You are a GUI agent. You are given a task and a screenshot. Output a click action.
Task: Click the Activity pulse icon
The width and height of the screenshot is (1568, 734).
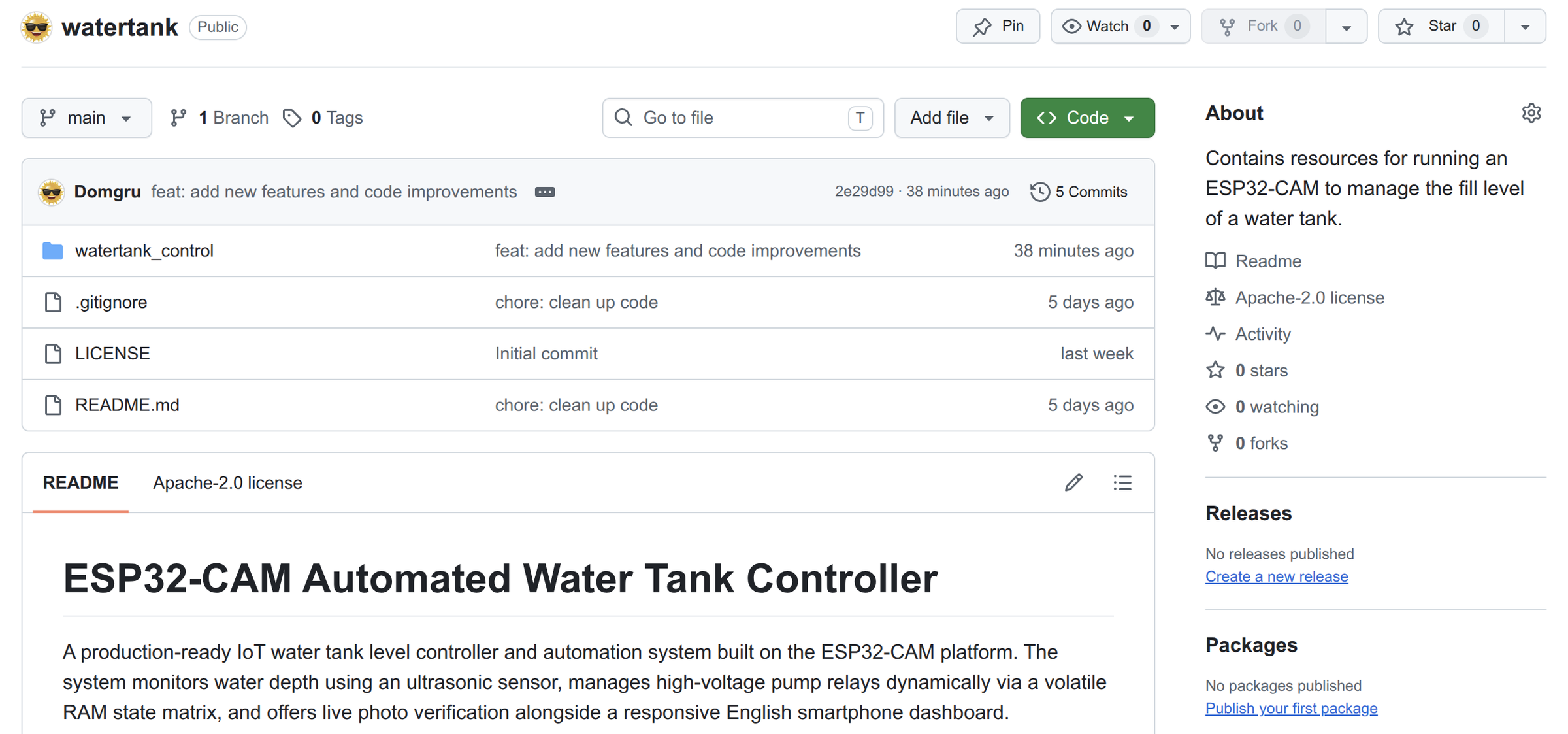pos(1216,333)
